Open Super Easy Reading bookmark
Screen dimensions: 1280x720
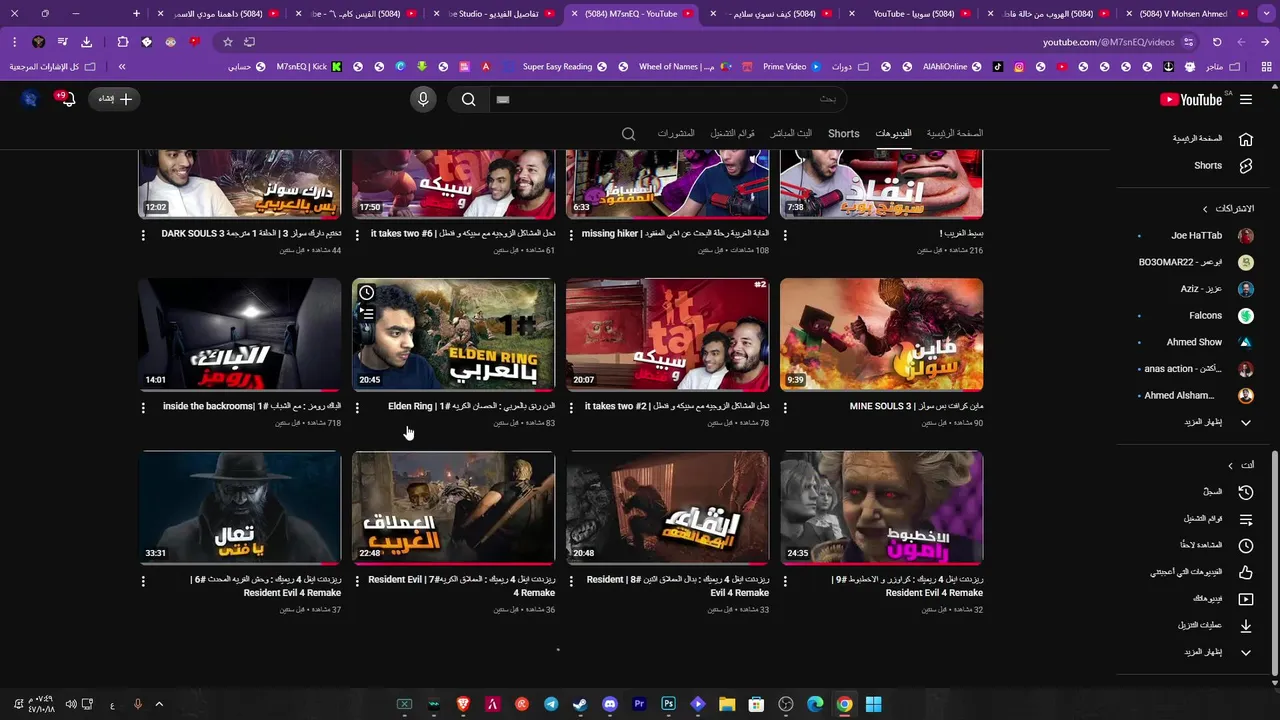pyautogui.click(x=564, y=67)
